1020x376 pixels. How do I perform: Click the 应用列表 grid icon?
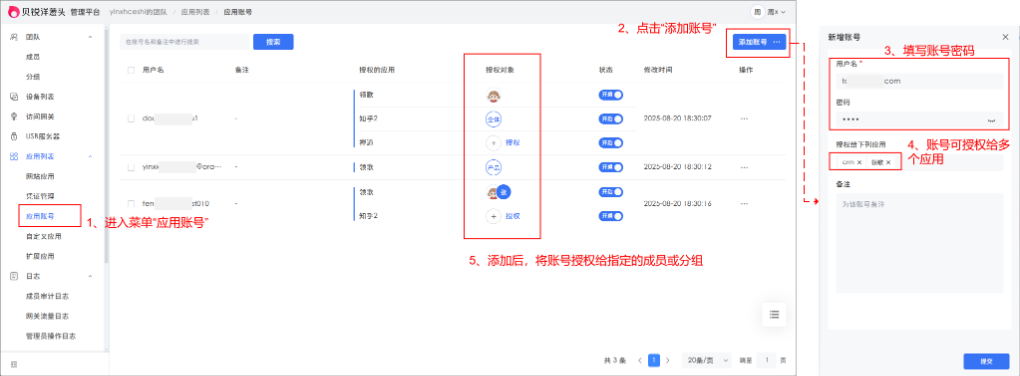(x=14, y=157)
